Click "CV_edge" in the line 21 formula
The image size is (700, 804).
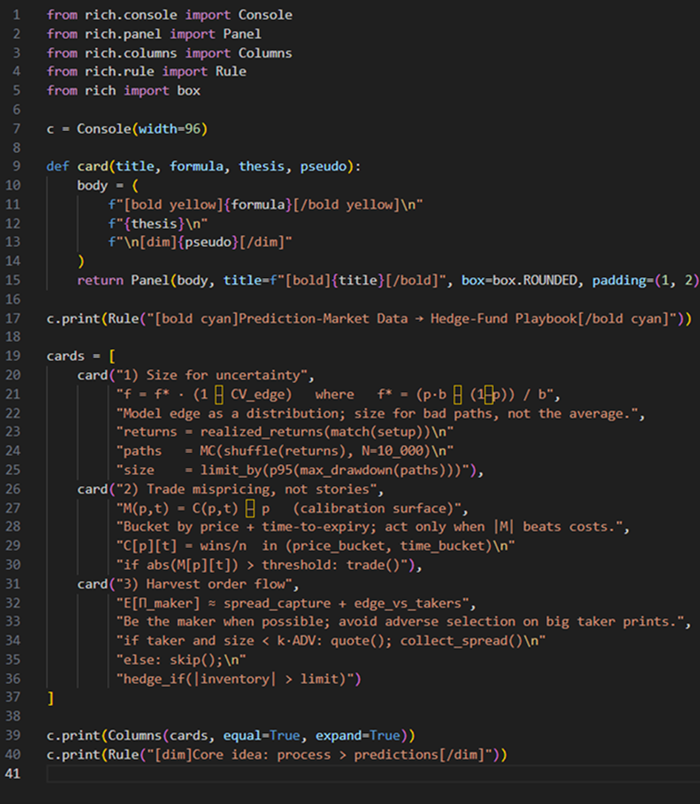click(257, 394)
